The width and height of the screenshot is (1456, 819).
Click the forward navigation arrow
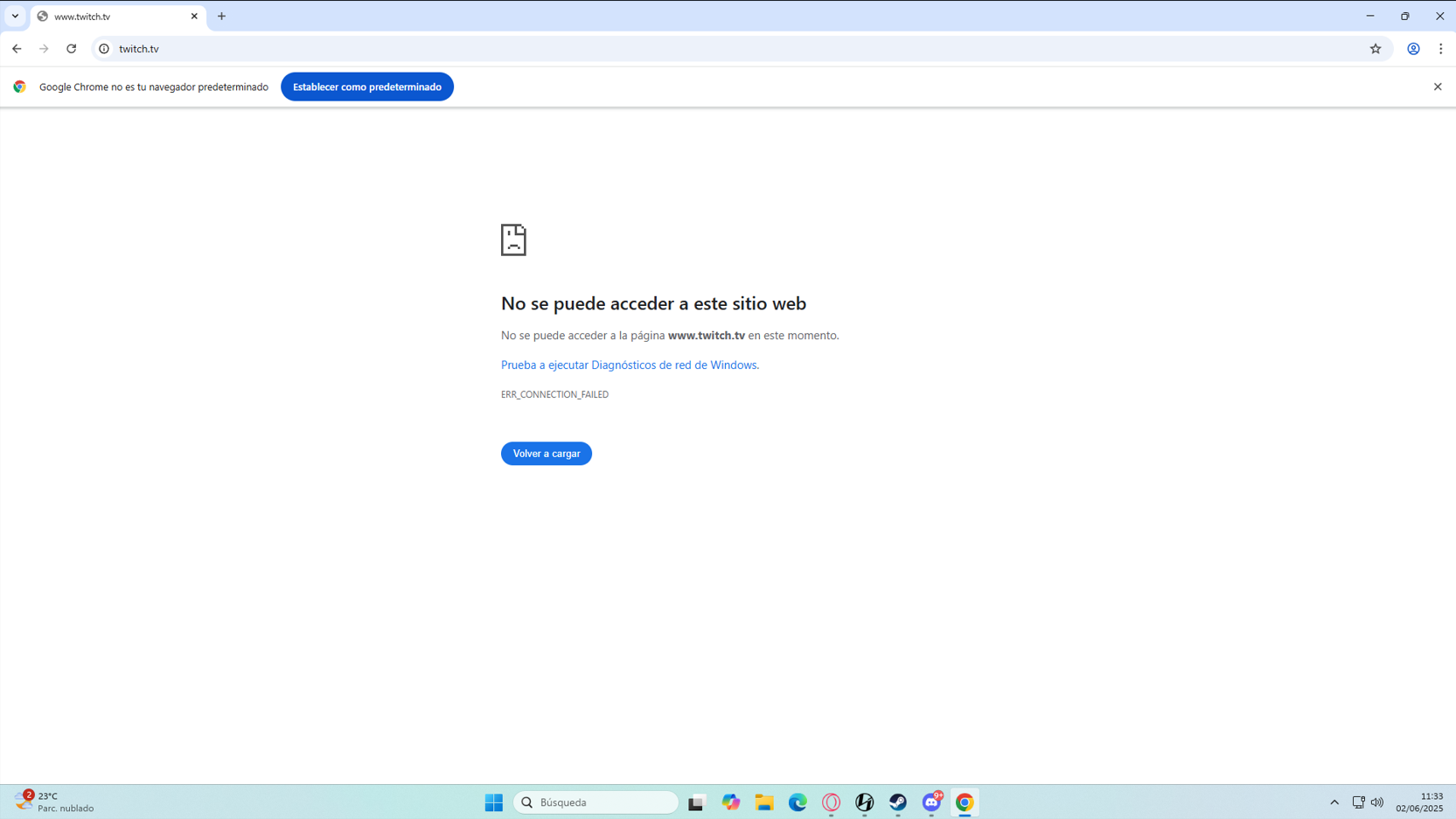pos(44,49)
